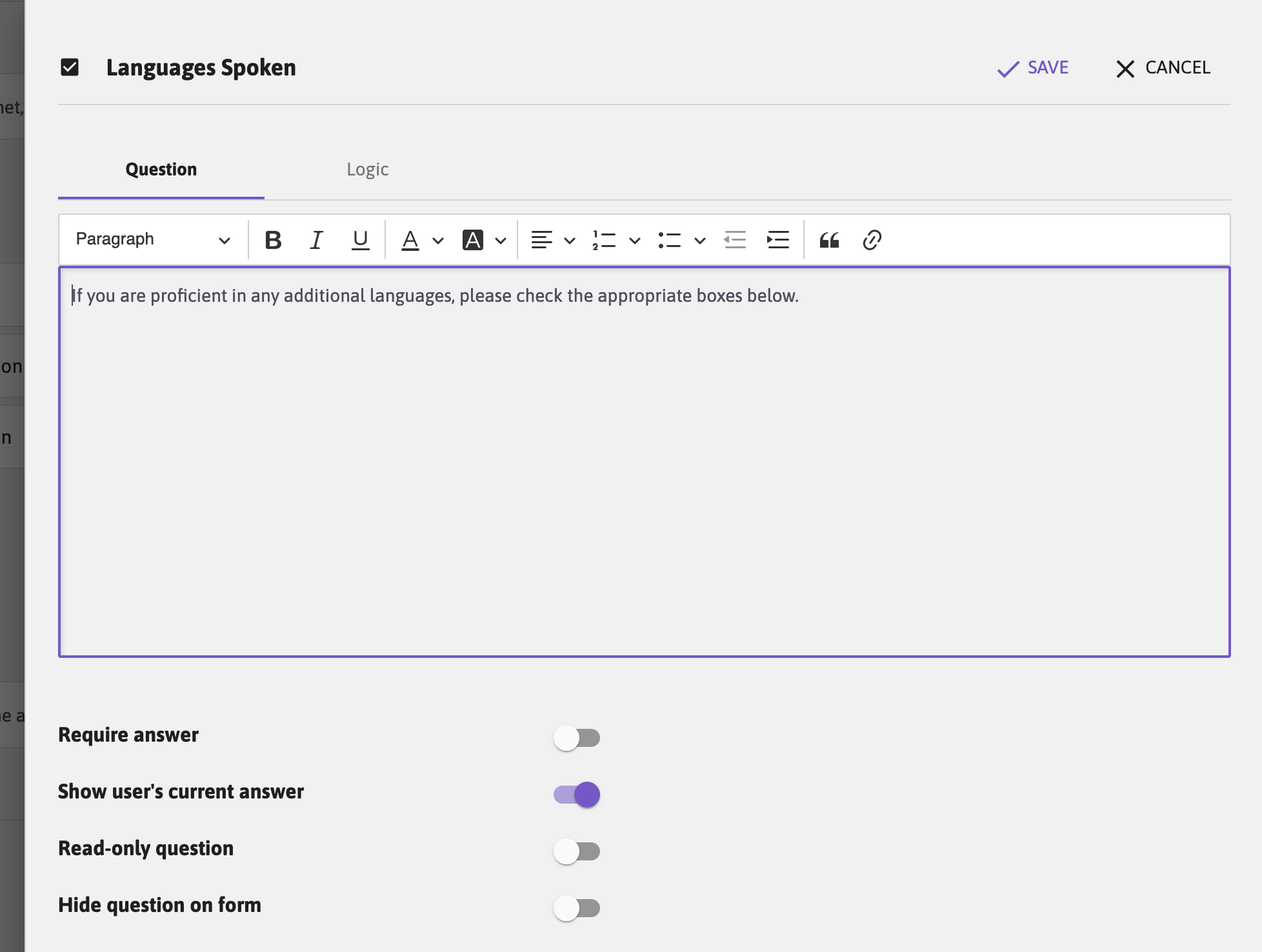The width and height of the screenshot is (1262, 952).
Task: Turn on Hide question on form
Action: [576, 908]
